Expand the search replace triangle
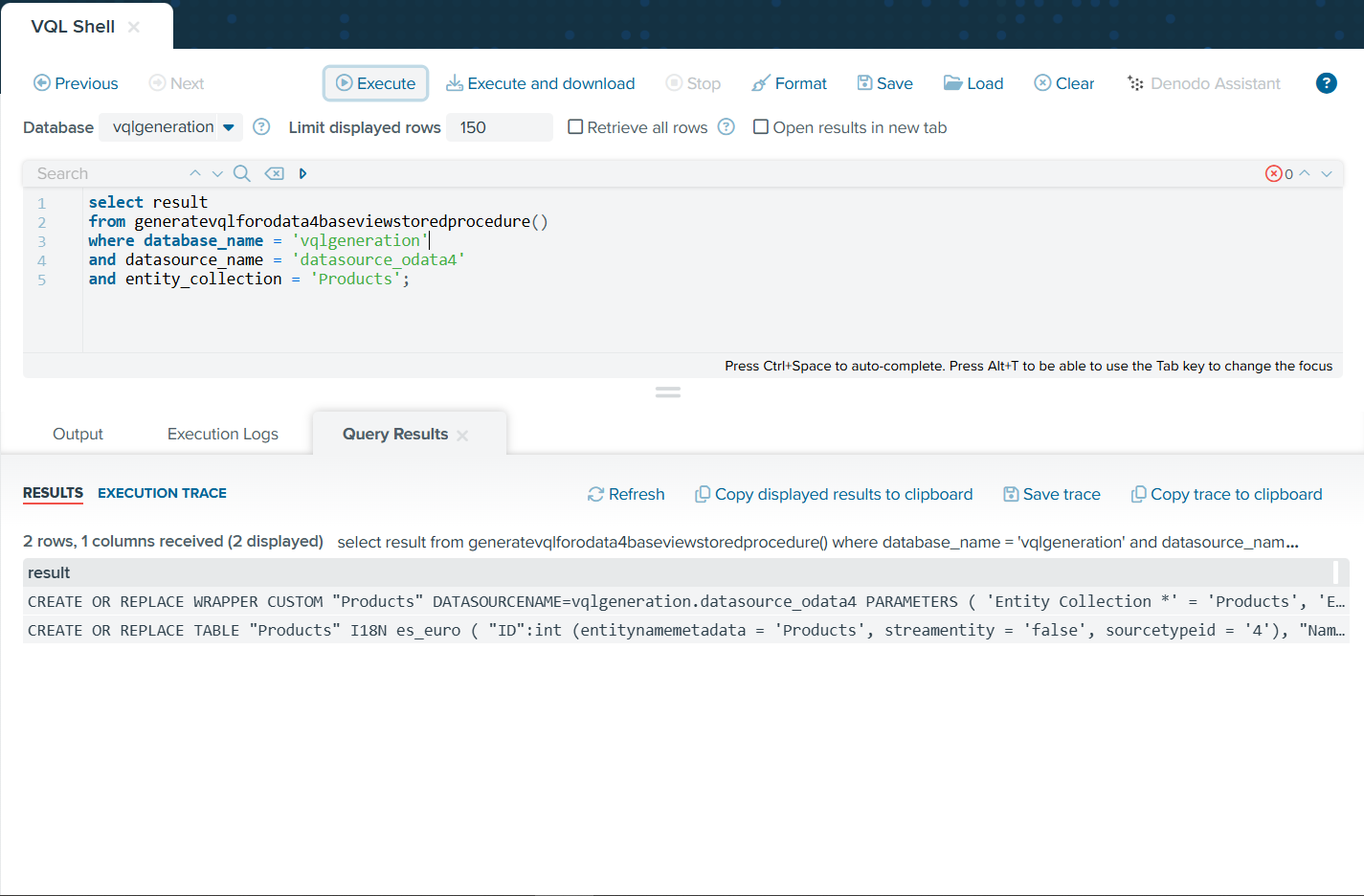The image size is (1364, 896). [302, 173]
